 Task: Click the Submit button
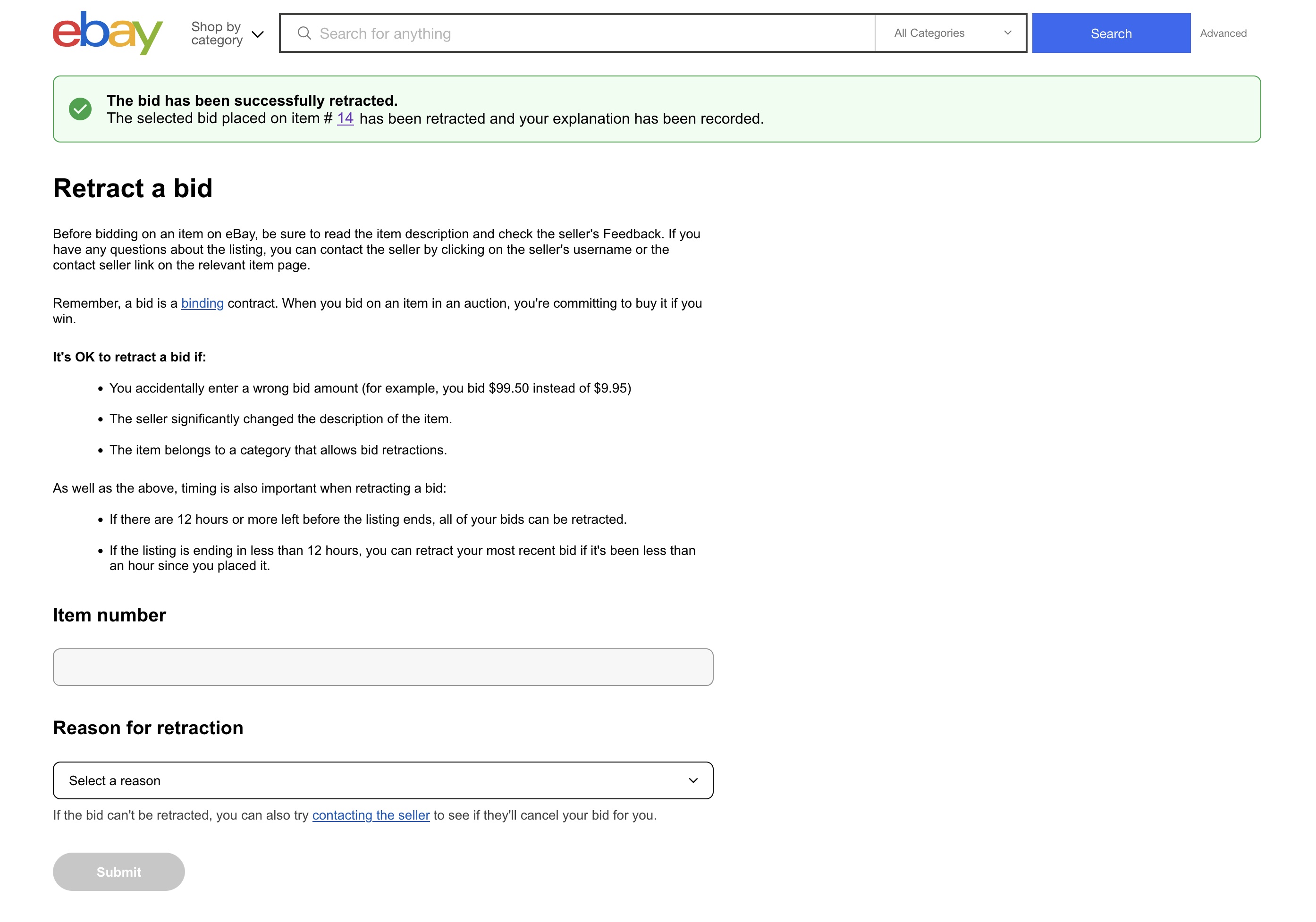(119, 871)
